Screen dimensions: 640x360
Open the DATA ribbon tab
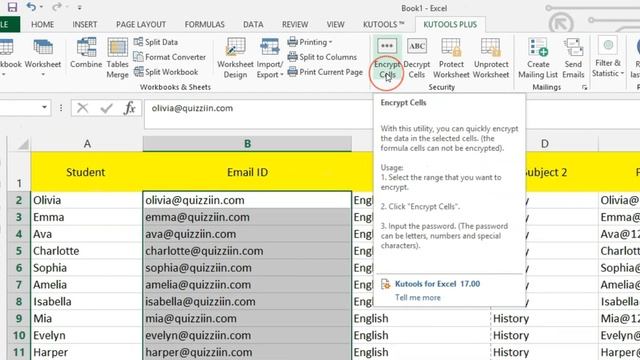(x=253, y=24)
